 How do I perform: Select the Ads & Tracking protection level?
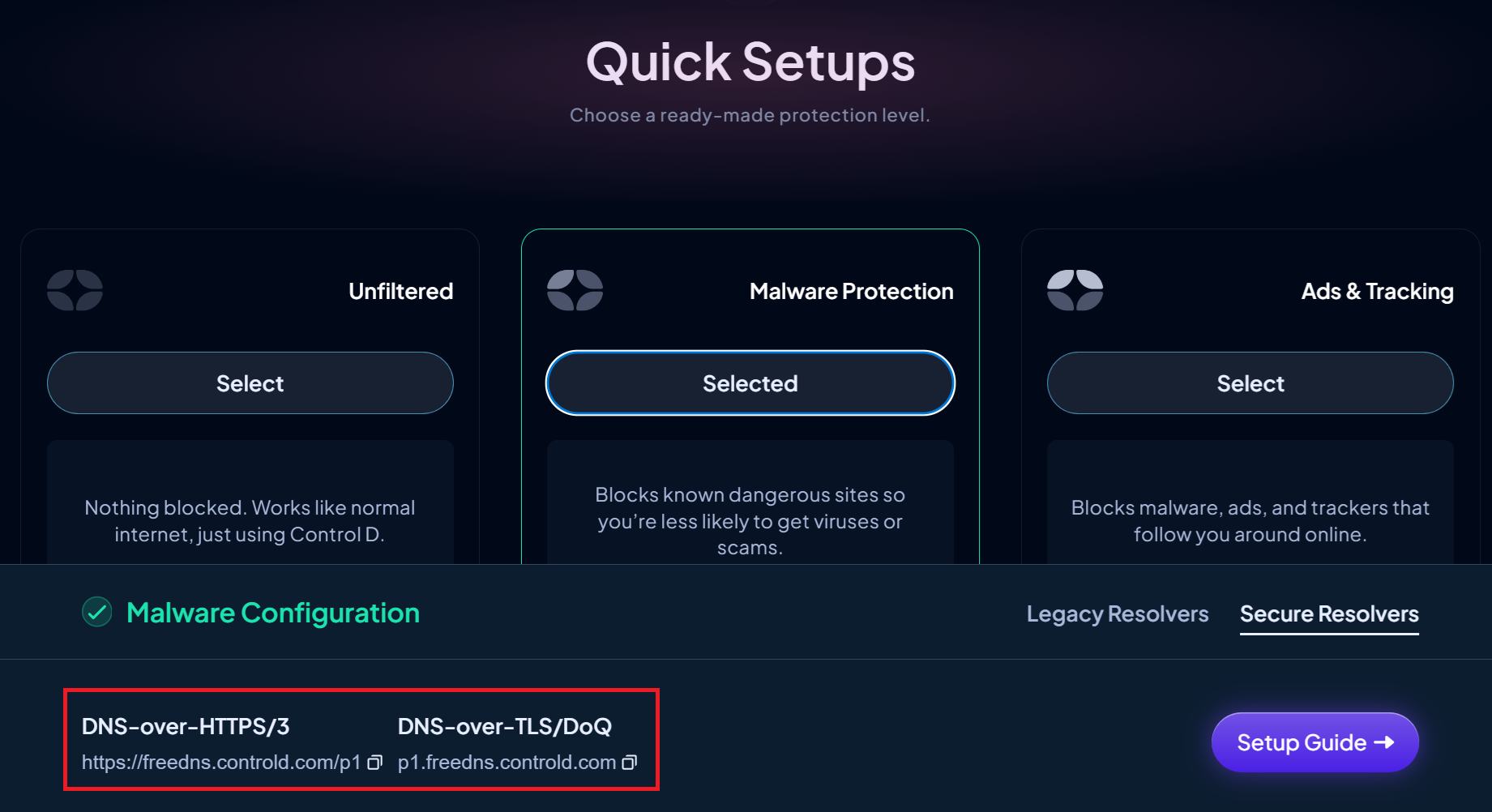point(1250,383)
